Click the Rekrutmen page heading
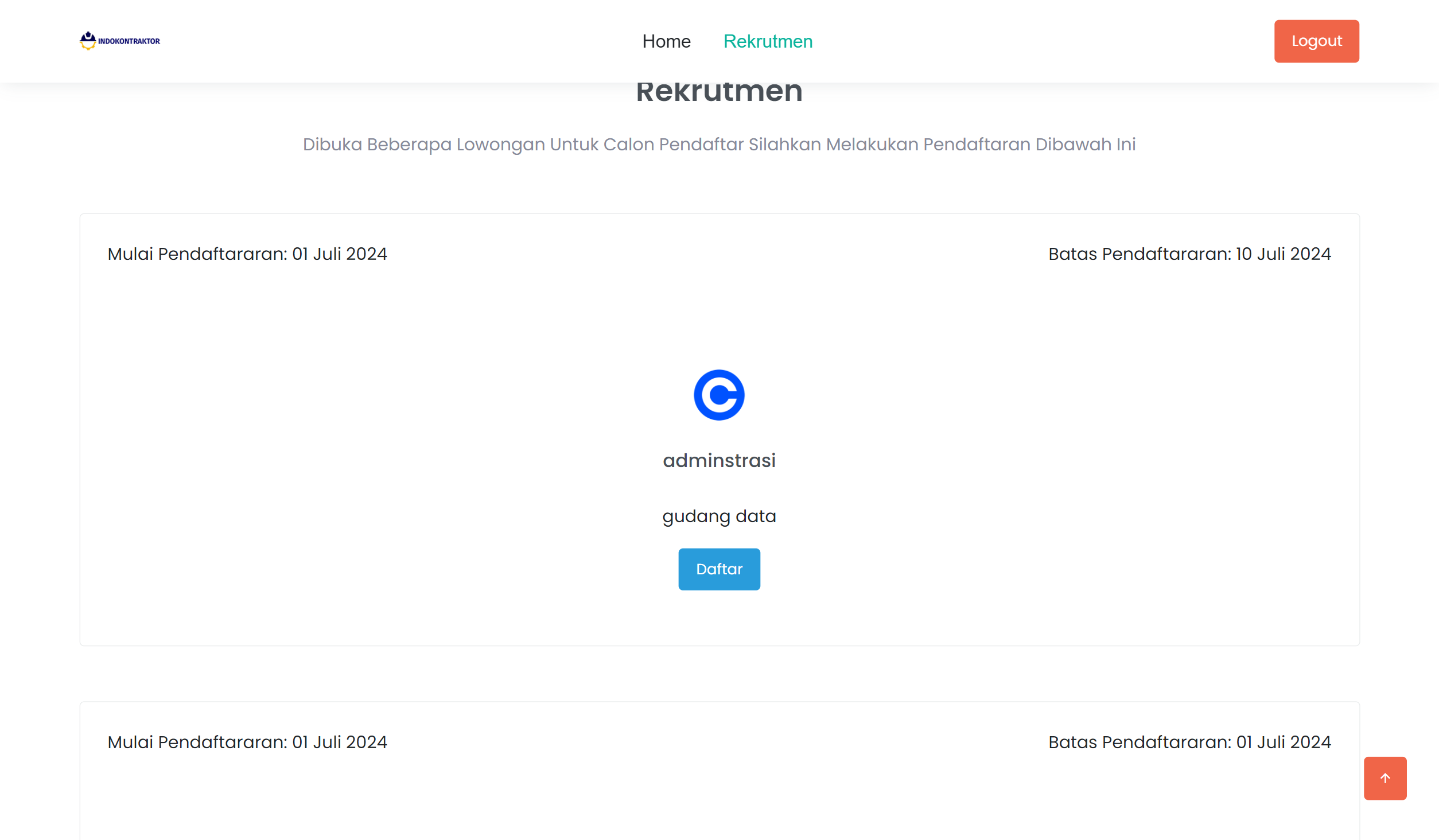Viewport: 1439px width, 840px height. click(719, 92)
